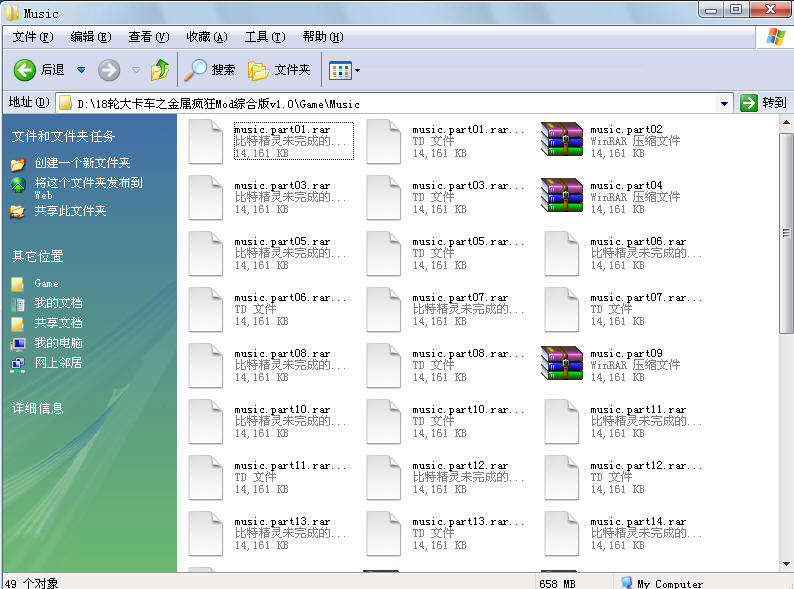Click the Back navigation arrow icon
This screenshot has width=794, height=589.
[25, 70]
